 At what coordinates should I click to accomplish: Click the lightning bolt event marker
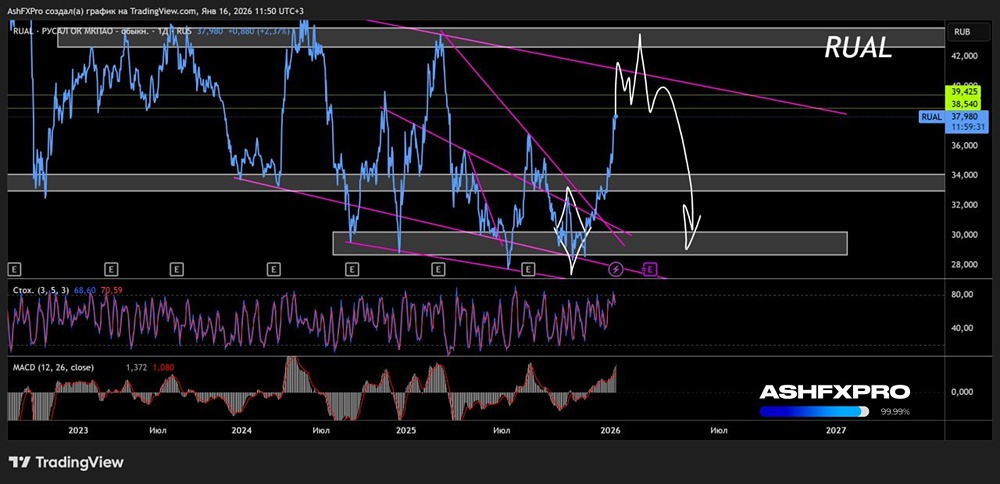click(x=615, y=269)
